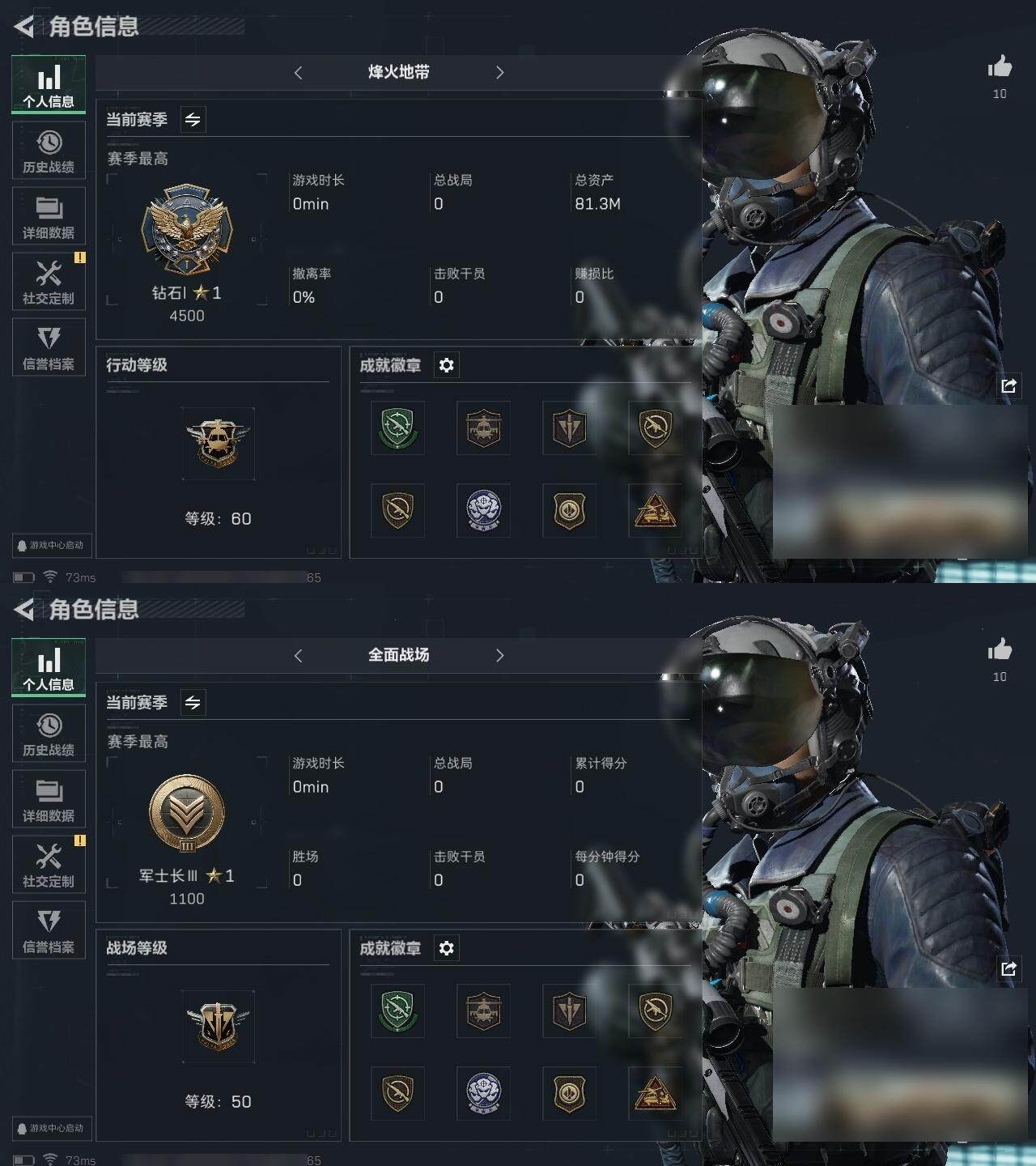This screenshot has width=1036, height=1166.
Task: Click the 军士长III rank medal
Action: coord(187,814)
